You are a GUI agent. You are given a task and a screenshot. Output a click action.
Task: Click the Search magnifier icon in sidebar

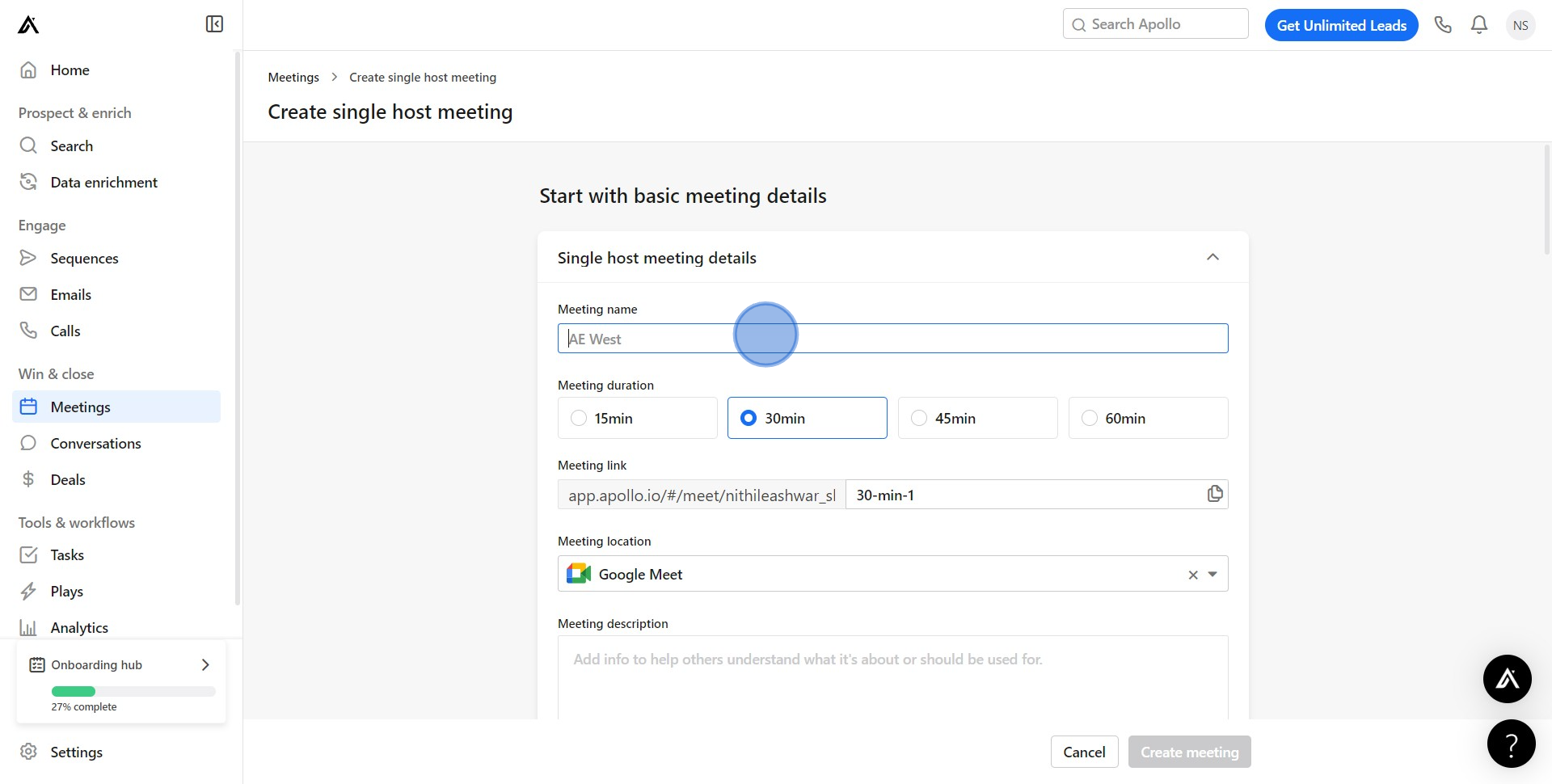[x=28, y=145]
